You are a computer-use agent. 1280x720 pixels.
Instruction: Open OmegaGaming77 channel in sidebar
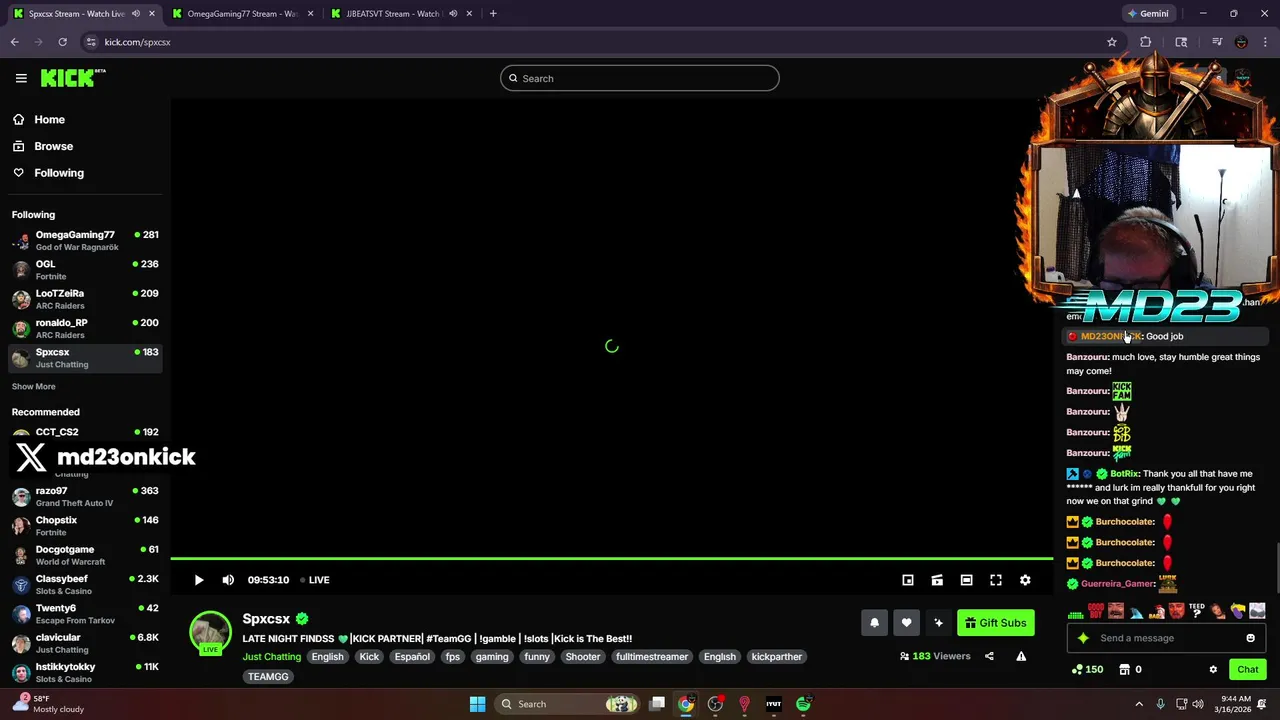pyautogui.click(x=85, y=240)
